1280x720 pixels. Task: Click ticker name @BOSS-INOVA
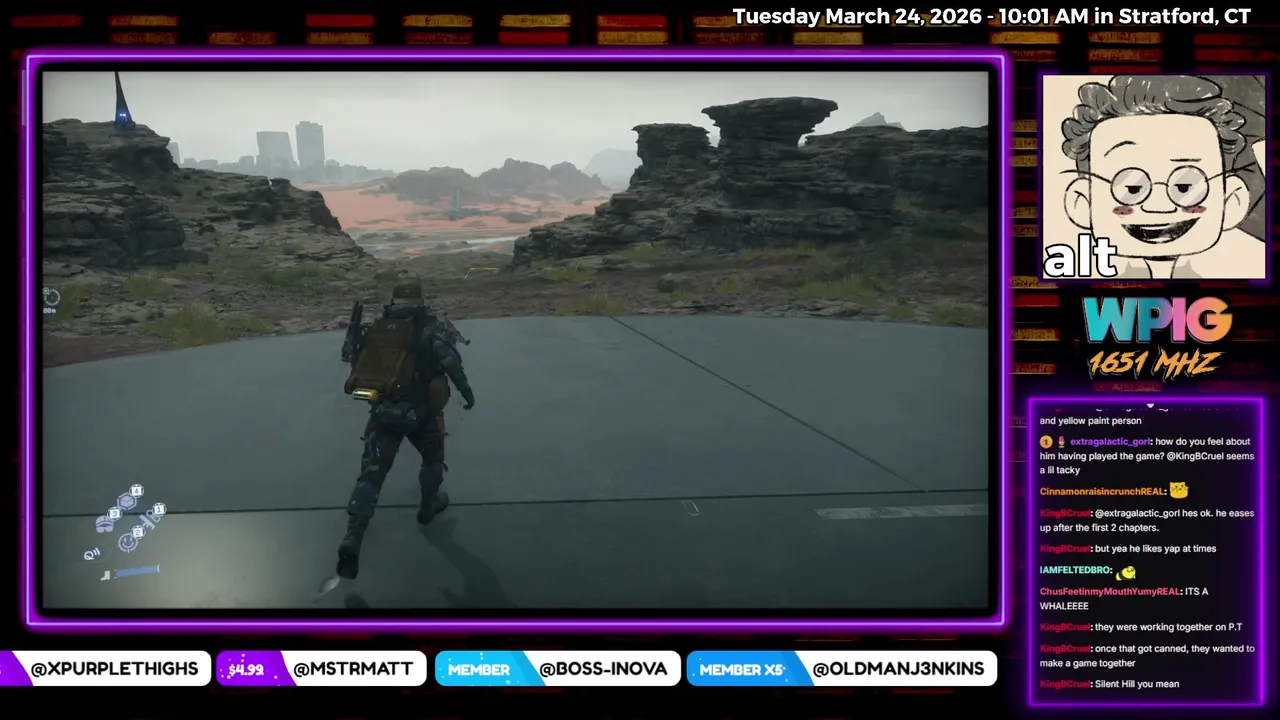(603, 669)
